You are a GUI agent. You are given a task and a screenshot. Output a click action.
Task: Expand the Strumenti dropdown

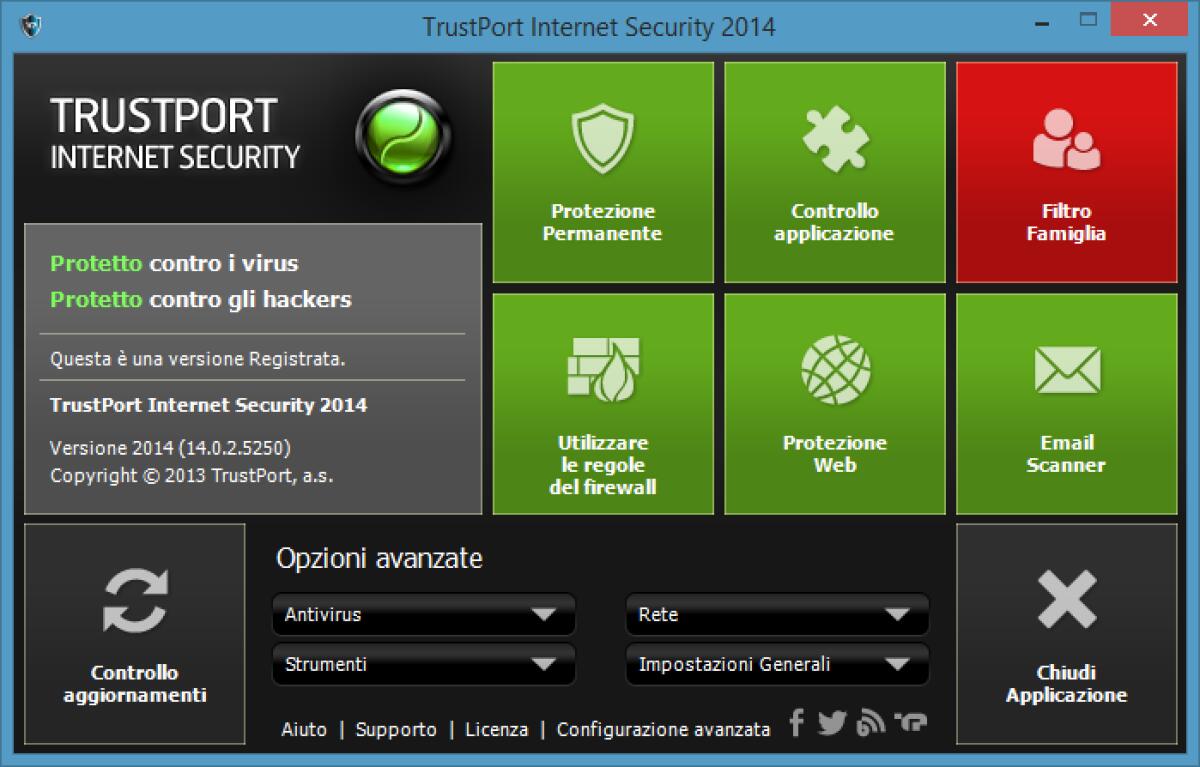423,664
